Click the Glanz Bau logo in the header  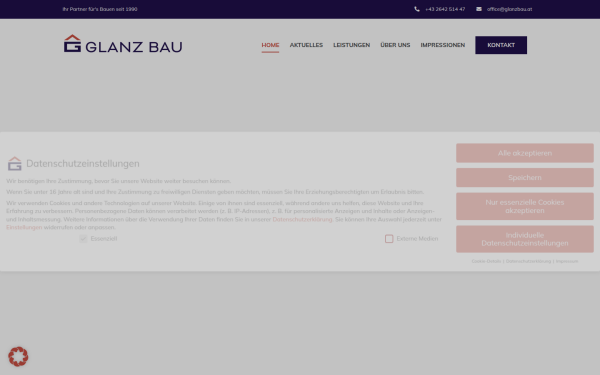(123, 44)
